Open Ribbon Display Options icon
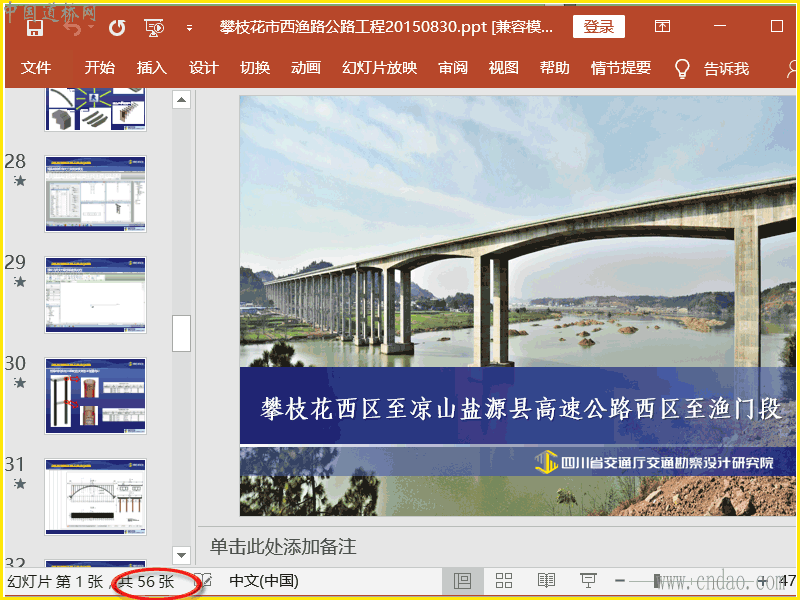This screenshot has height=600, width=800. (662, 26)
